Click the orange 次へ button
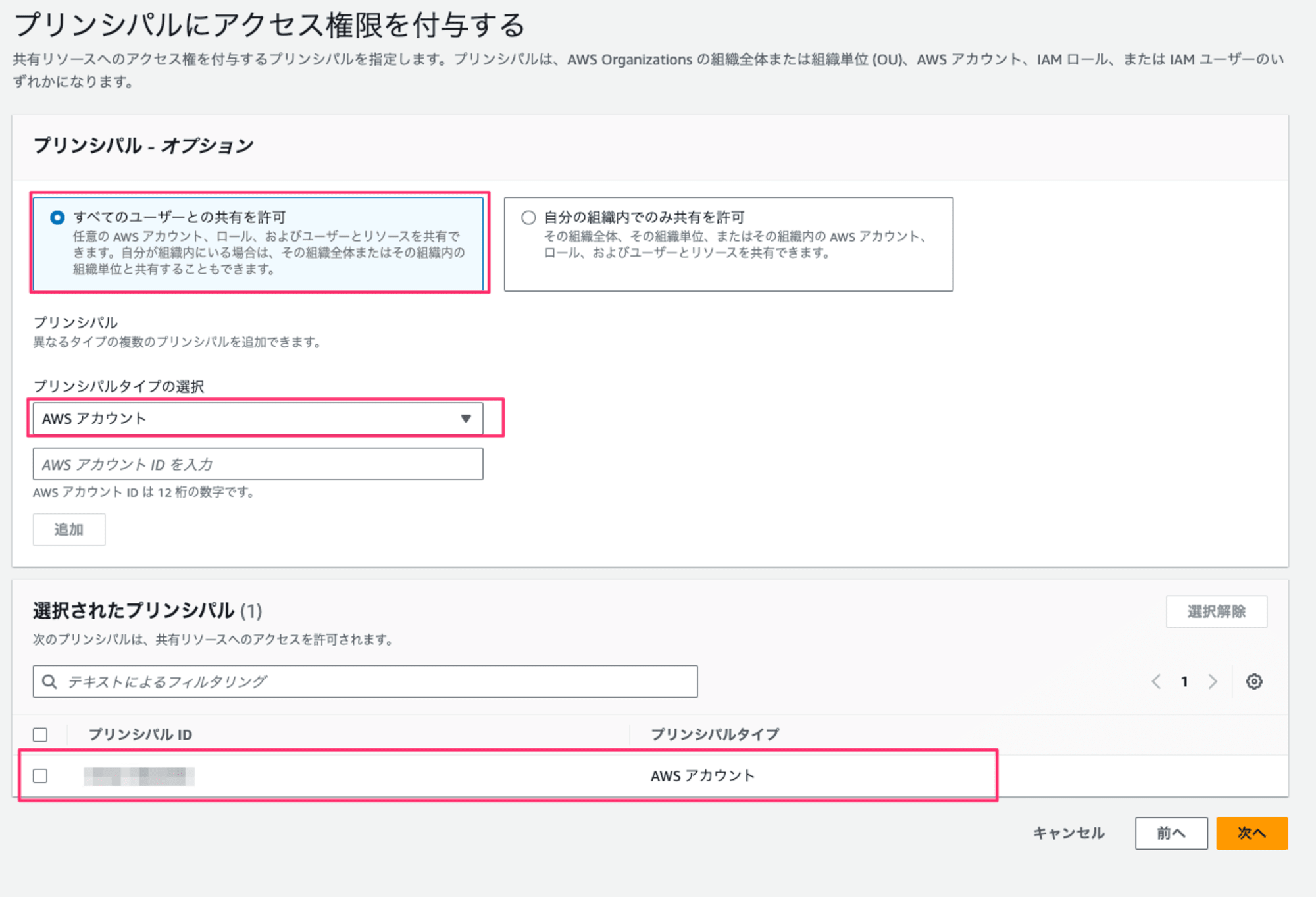The height and width of the screenshot is (897, 1316). tap(1252, 833)
